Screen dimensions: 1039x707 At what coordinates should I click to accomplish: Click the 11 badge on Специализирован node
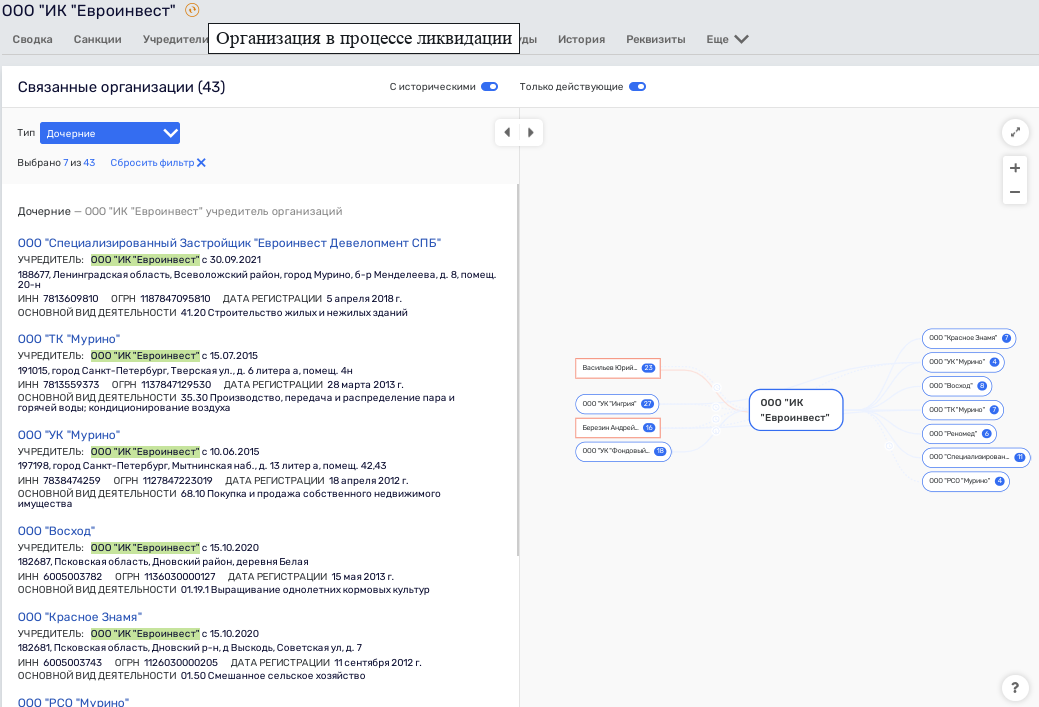pyautogui.click(x=1020, y=457)
